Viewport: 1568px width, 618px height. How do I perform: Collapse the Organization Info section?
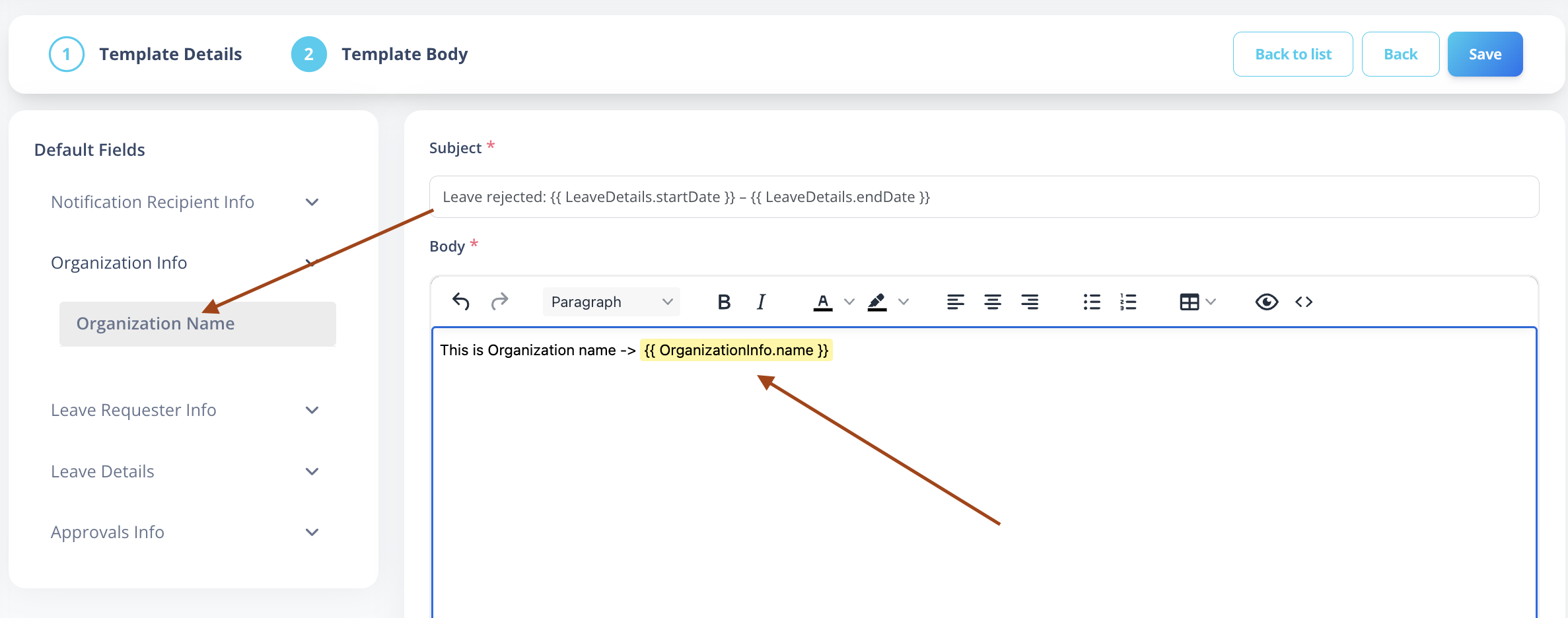[x=185, y=263]
